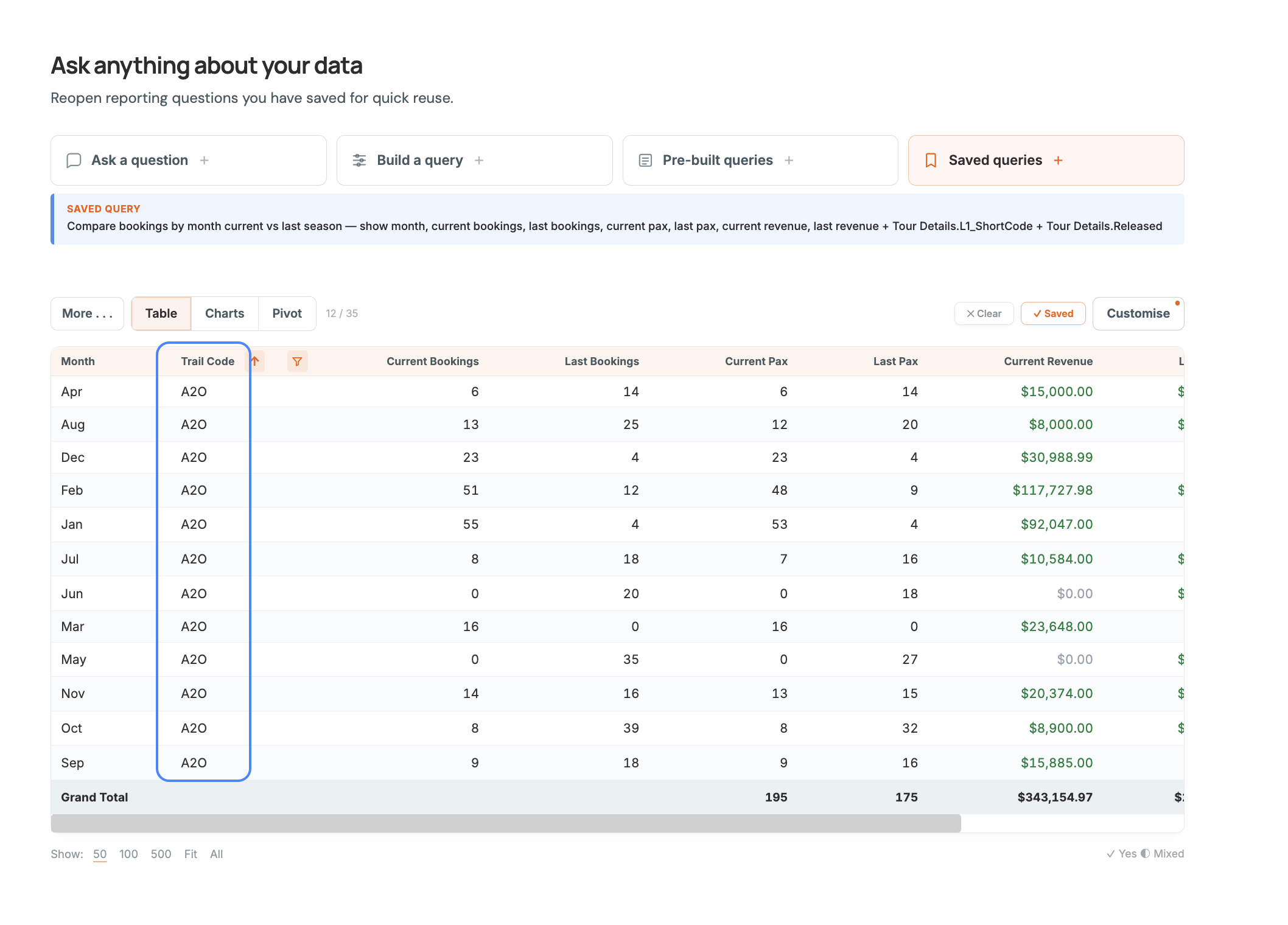Click Current Revenue $30,988.99 in Dec row

[x=1057, y=458]
